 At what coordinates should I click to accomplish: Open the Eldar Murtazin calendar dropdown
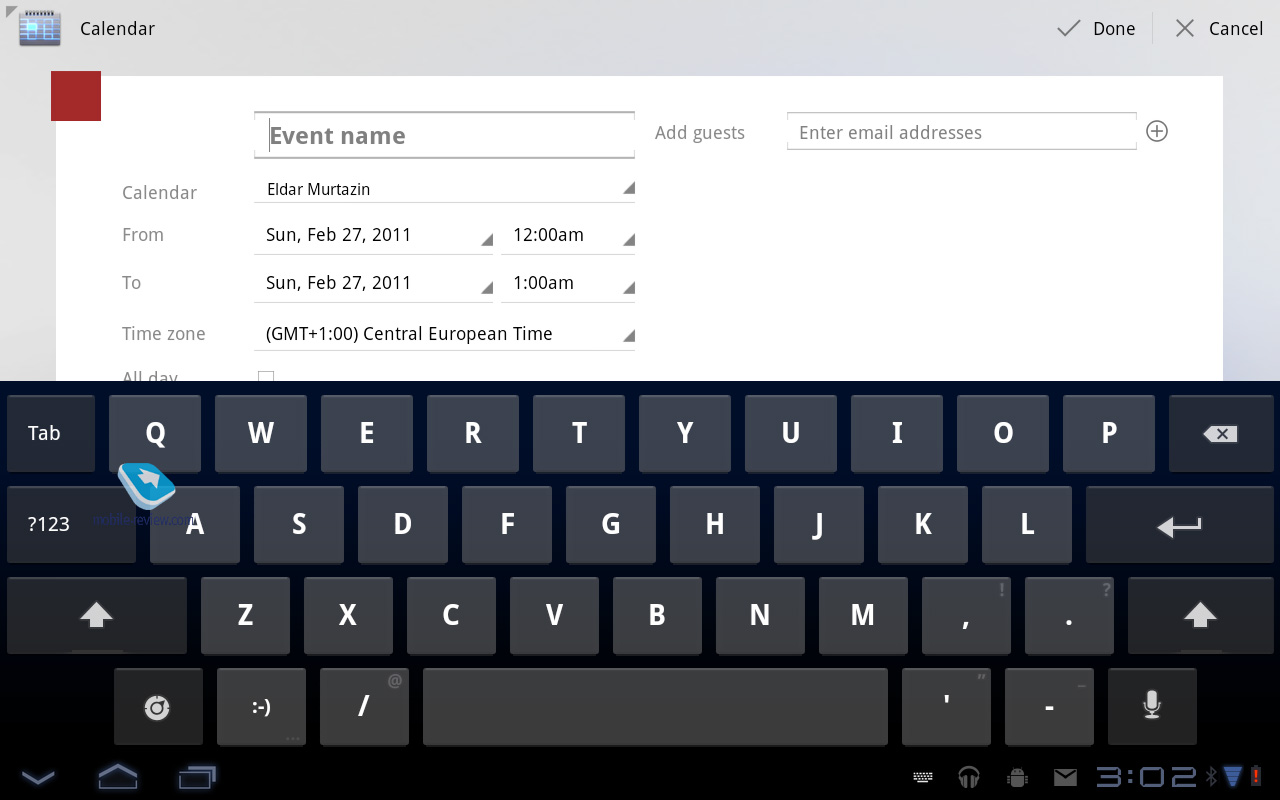(444, 189)
